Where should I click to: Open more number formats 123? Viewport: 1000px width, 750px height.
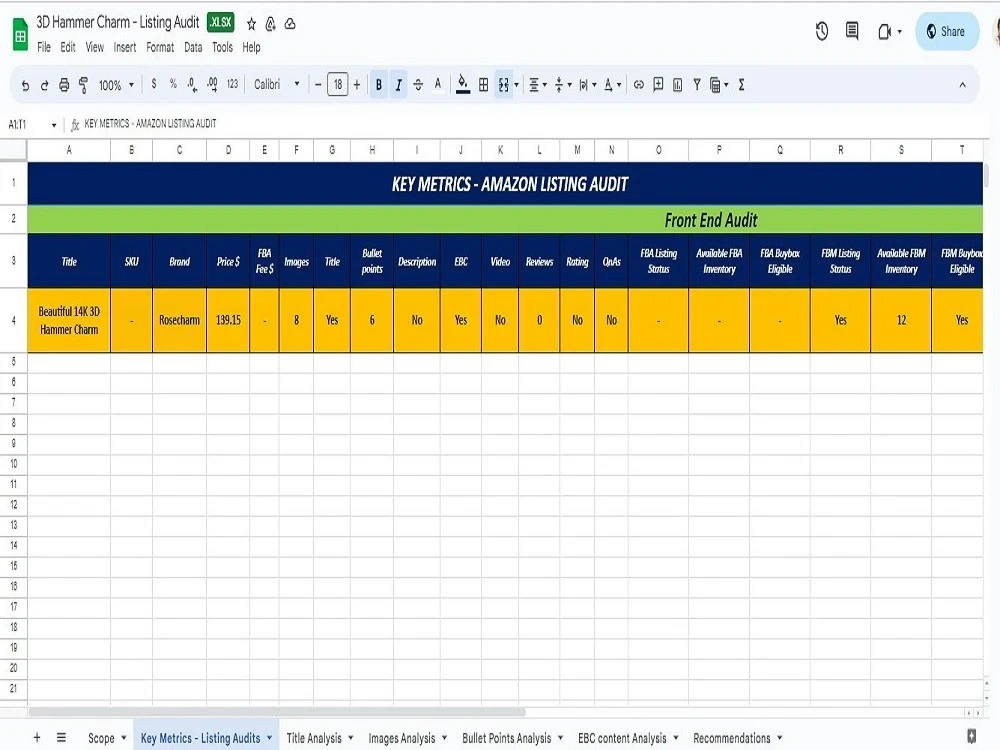pyautogui.click(x=232, y=84)
